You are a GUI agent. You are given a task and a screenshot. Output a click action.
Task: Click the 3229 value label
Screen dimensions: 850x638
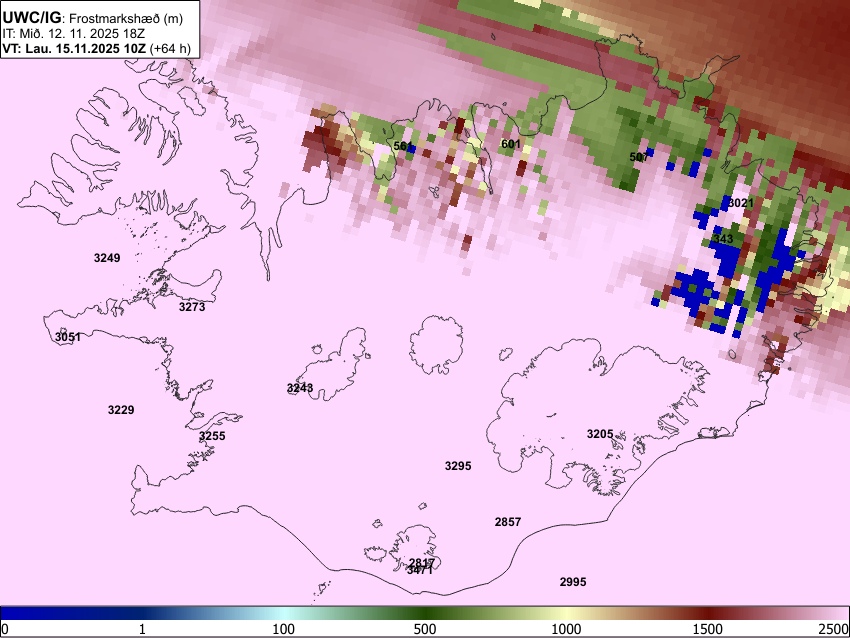121,410
